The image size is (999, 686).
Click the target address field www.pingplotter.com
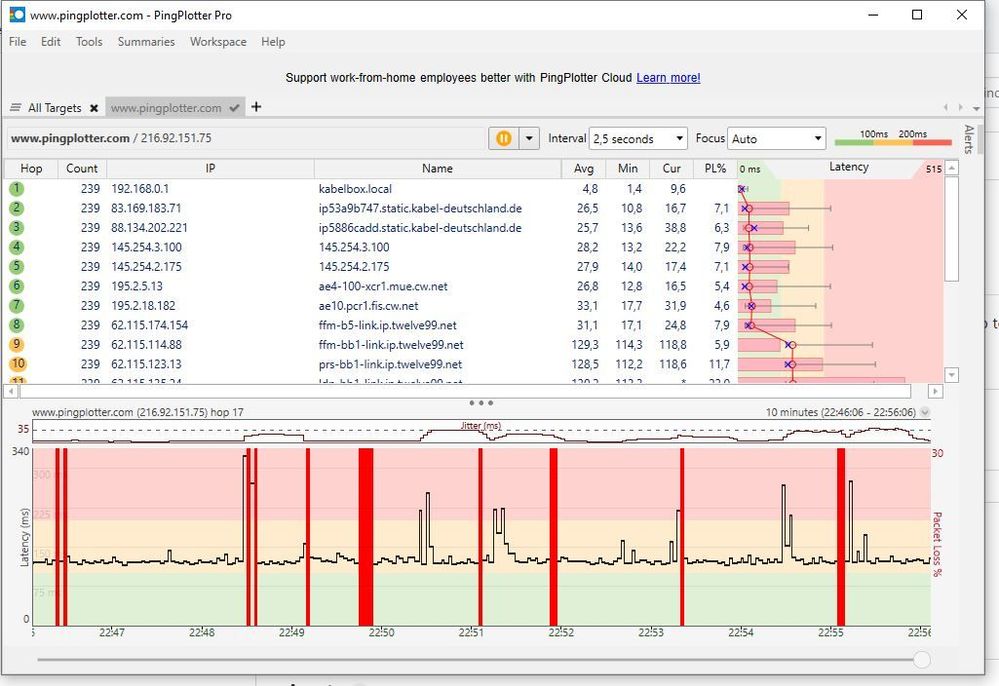245,138
